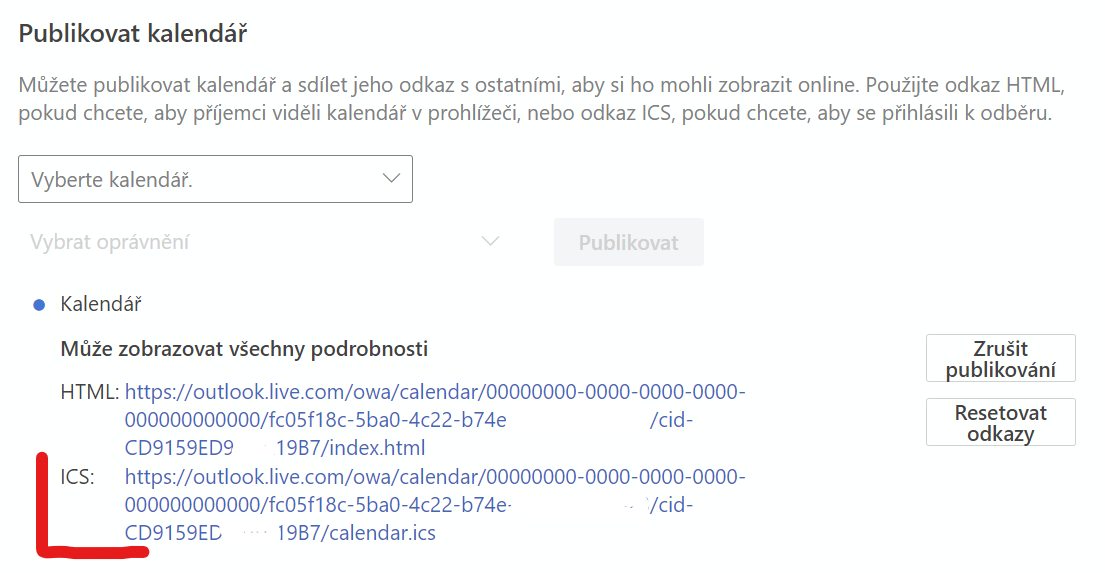Click the Resetovat odkazy button

coord(1001,422)
